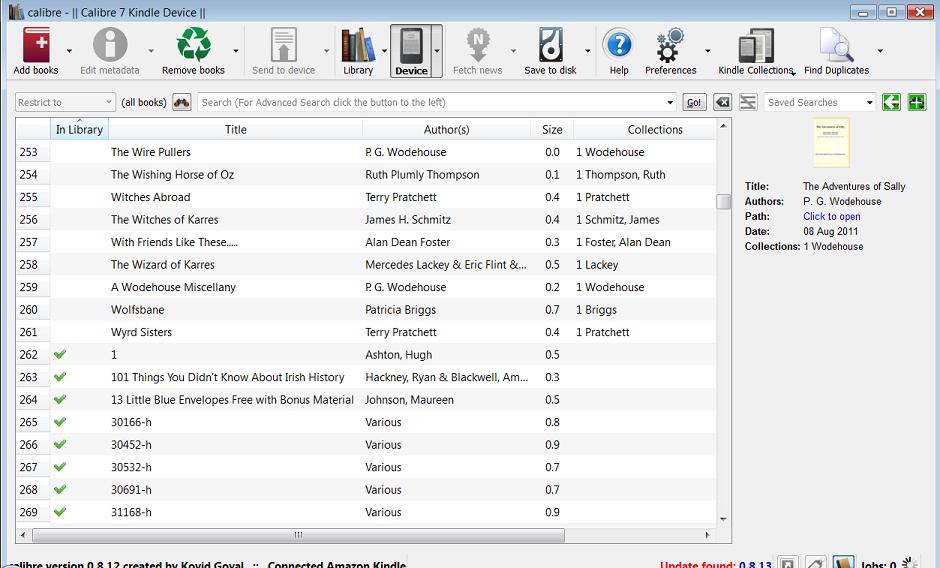Click horizontal scroll right arrow
This screenshot has width=940, height=568.
(707, 535)
